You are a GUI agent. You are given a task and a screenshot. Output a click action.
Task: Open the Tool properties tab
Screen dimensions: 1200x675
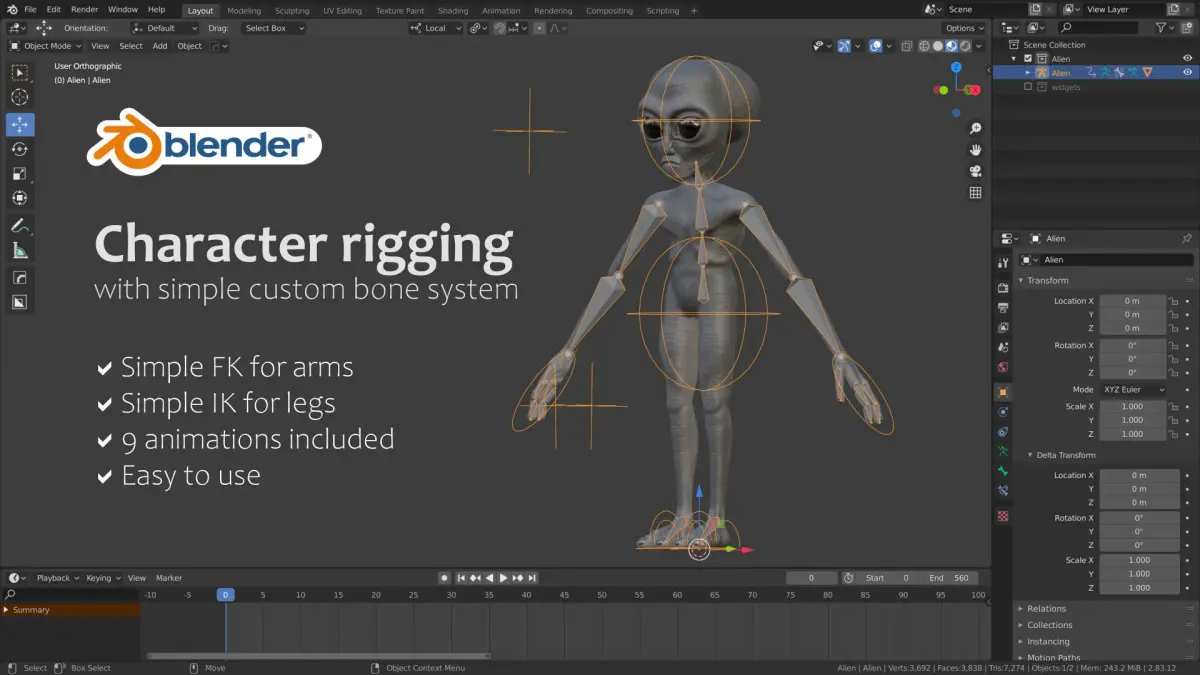pyautogui.click(x=1003, y=263)
